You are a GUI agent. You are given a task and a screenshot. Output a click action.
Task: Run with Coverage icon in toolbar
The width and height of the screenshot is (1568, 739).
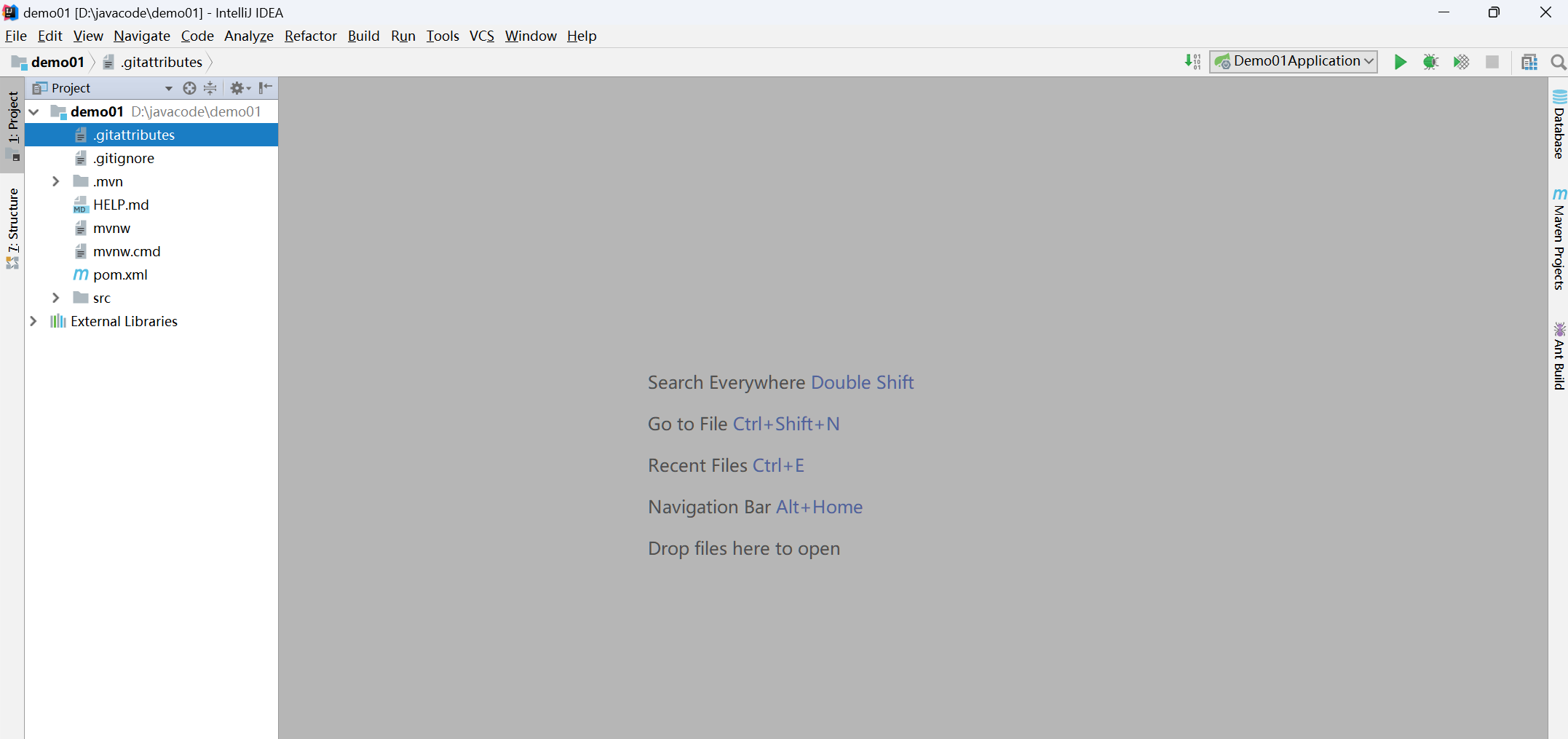[x=1461, y=62]
